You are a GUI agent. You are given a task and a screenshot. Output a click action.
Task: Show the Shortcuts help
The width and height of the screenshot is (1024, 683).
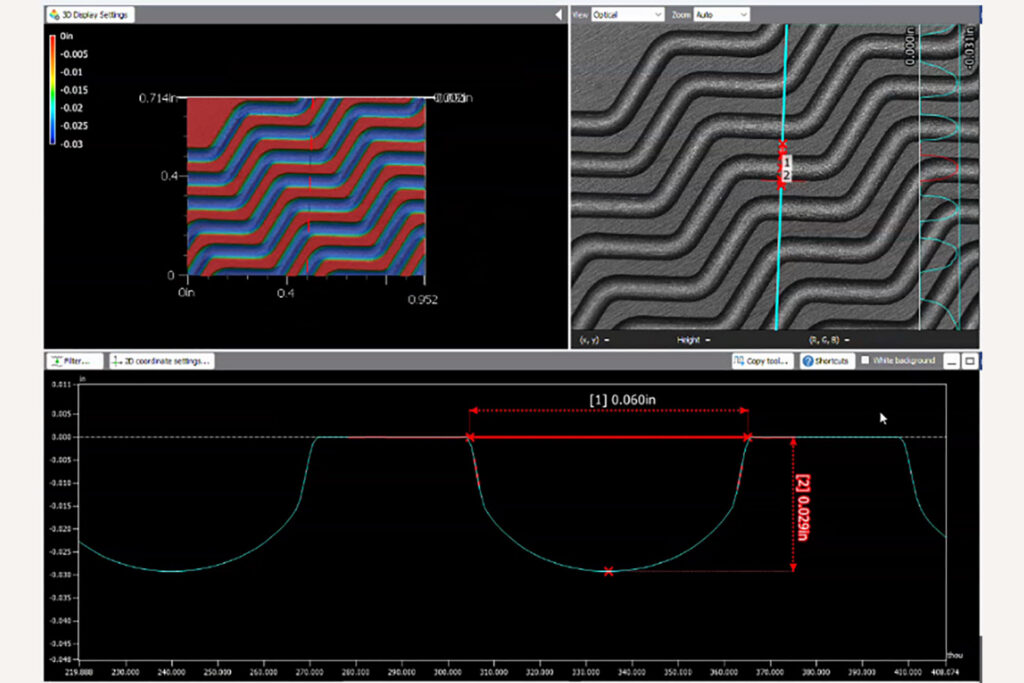tap(826, 360)
